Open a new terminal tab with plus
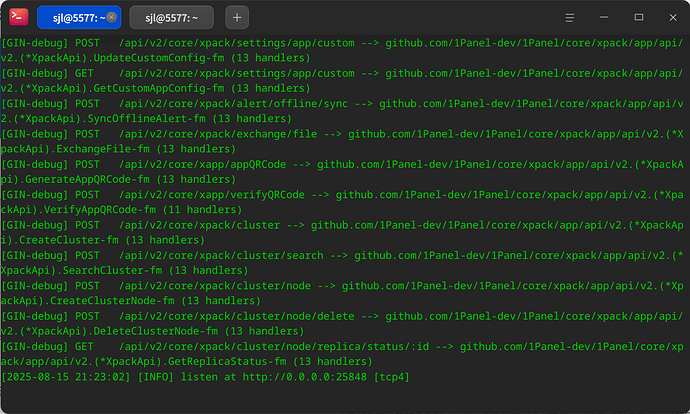Screen dimensions: 690x414 tap(237, 18)
